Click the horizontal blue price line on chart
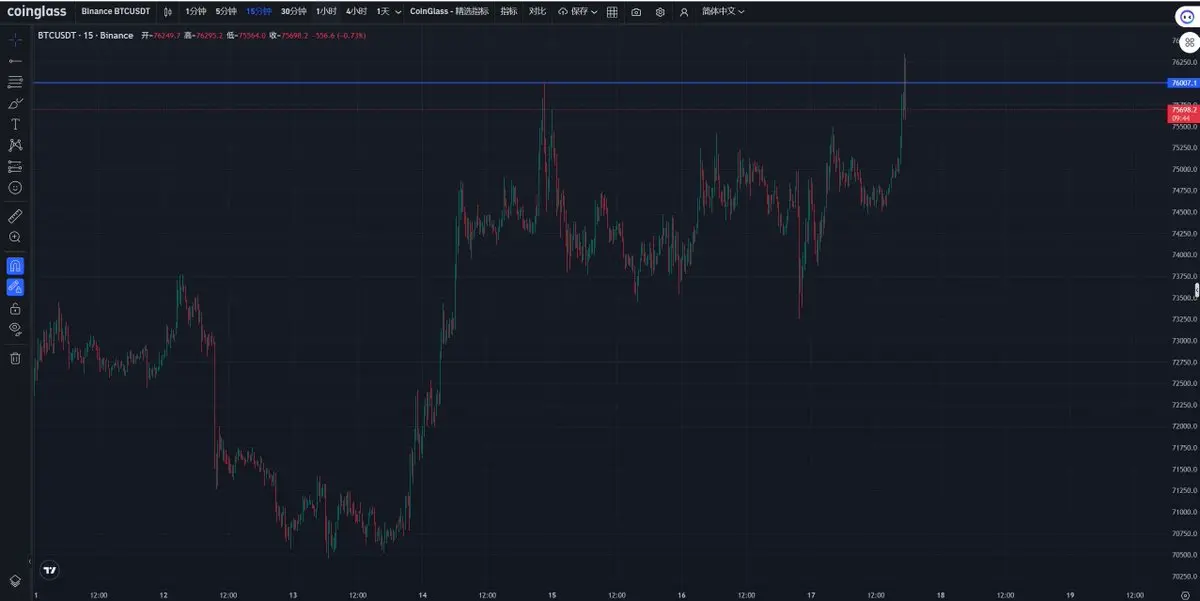1200x601 pixels. pos(600,83)
